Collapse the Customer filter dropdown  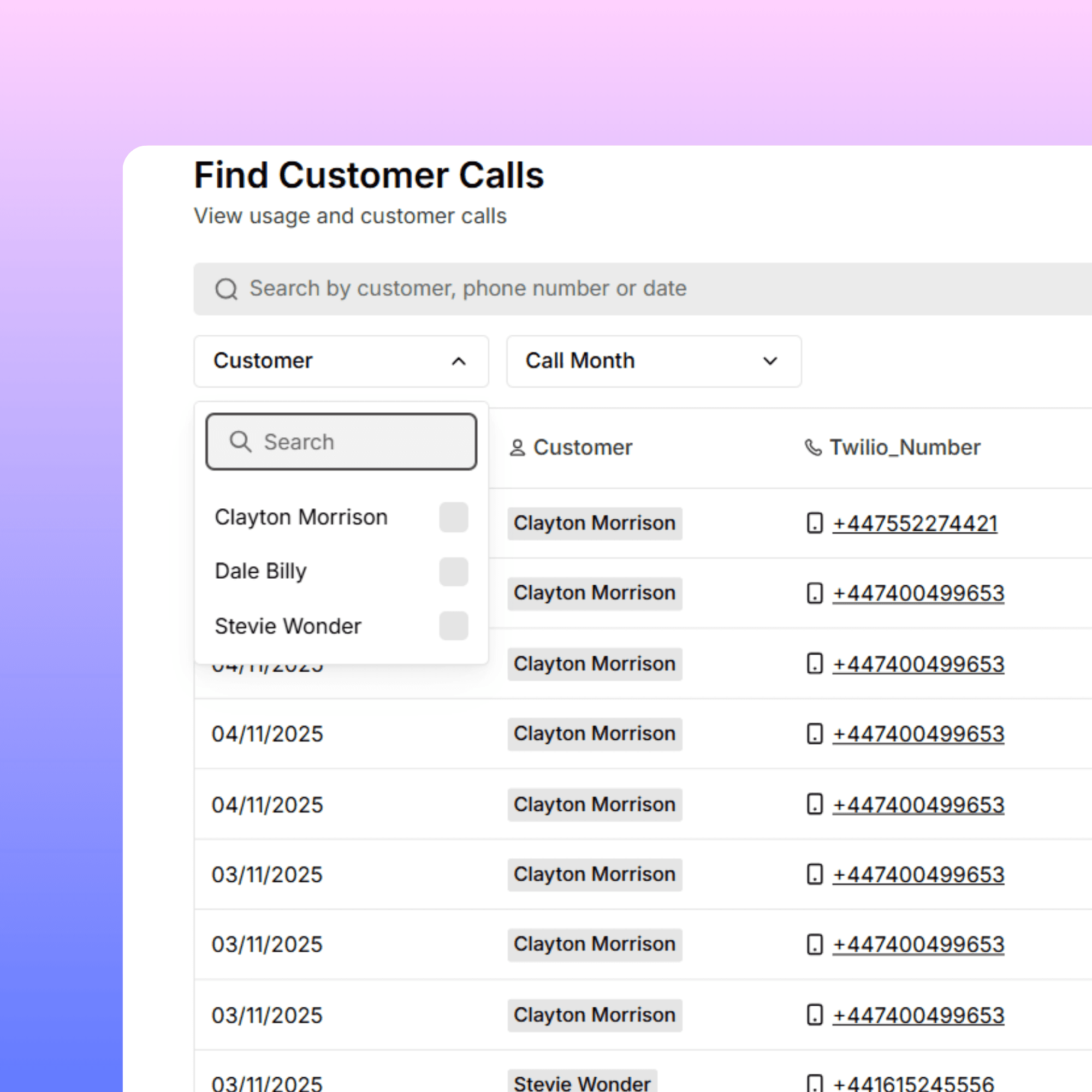click(x=341, y=361)
